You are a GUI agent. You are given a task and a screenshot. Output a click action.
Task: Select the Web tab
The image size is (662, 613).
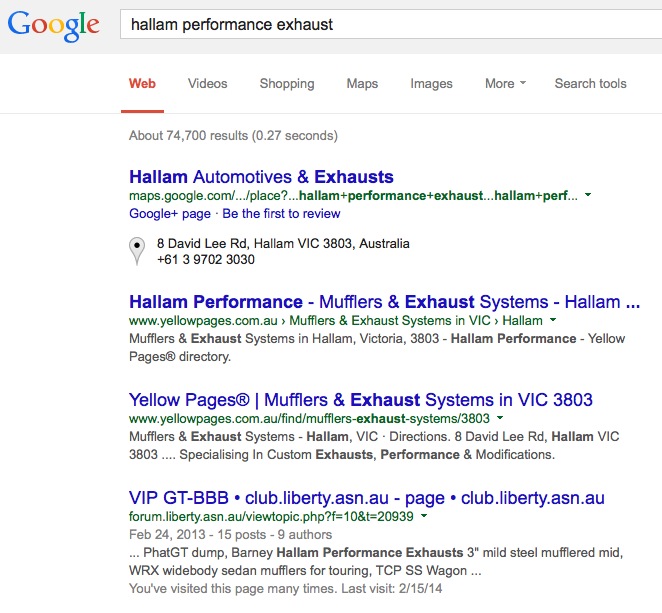(x=142, y=84)
